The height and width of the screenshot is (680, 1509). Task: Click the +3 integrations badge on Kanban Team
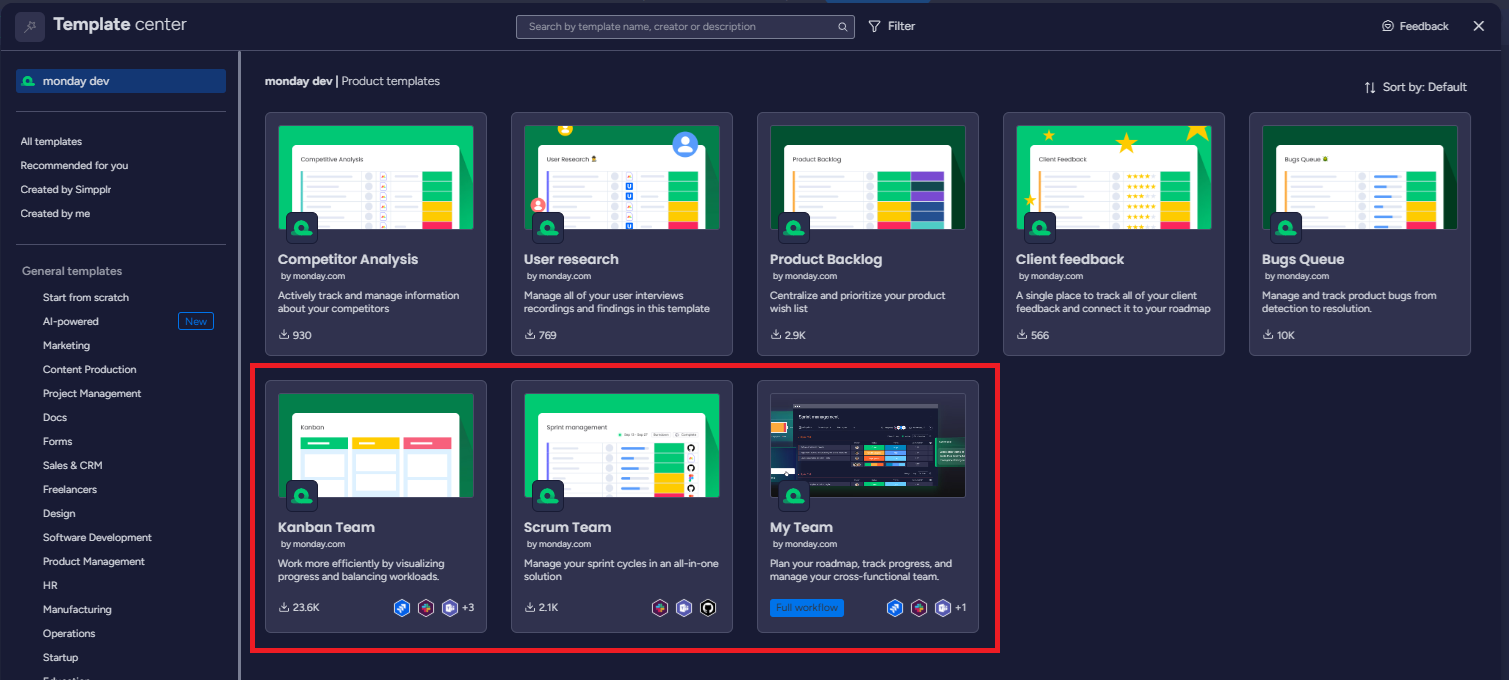tap(467, 608)
